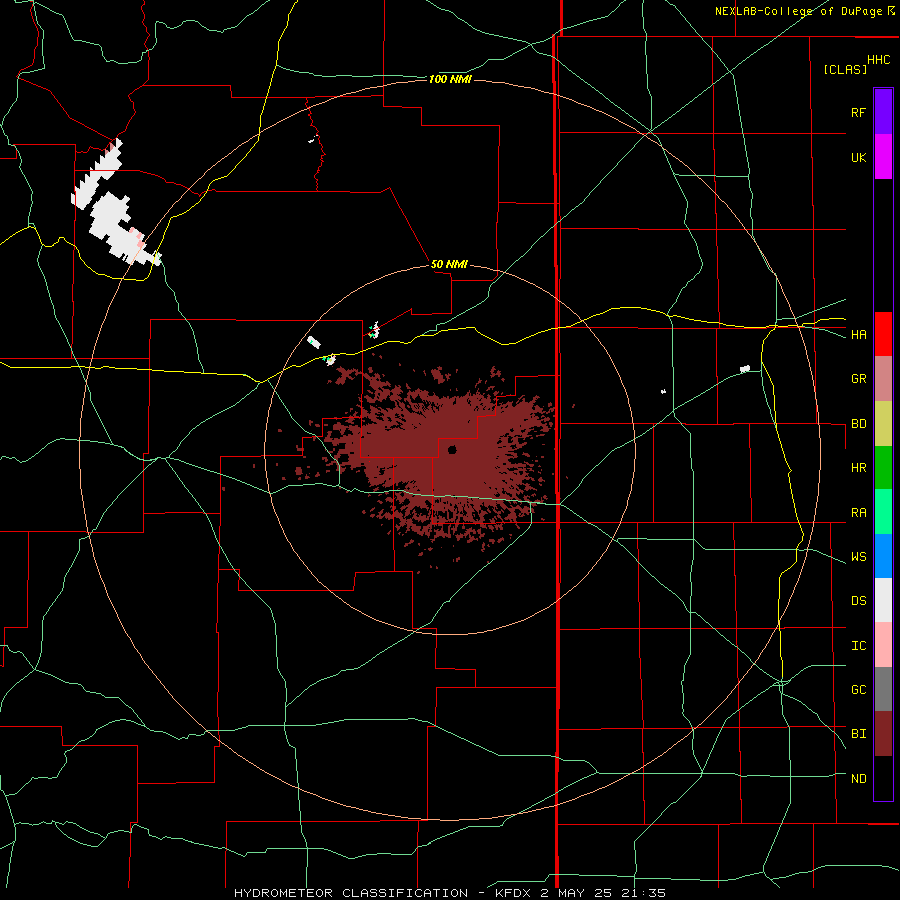Pick the DS white legend swatch
The image size is (900, 900).
coord(883,600)
